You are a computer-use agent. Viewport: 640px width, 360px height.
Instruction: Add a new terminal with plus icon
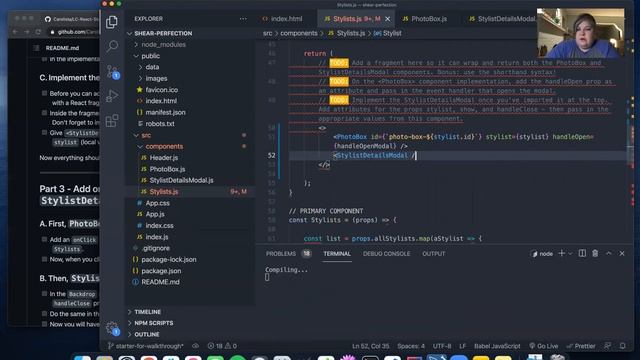[x=562, y=253]
